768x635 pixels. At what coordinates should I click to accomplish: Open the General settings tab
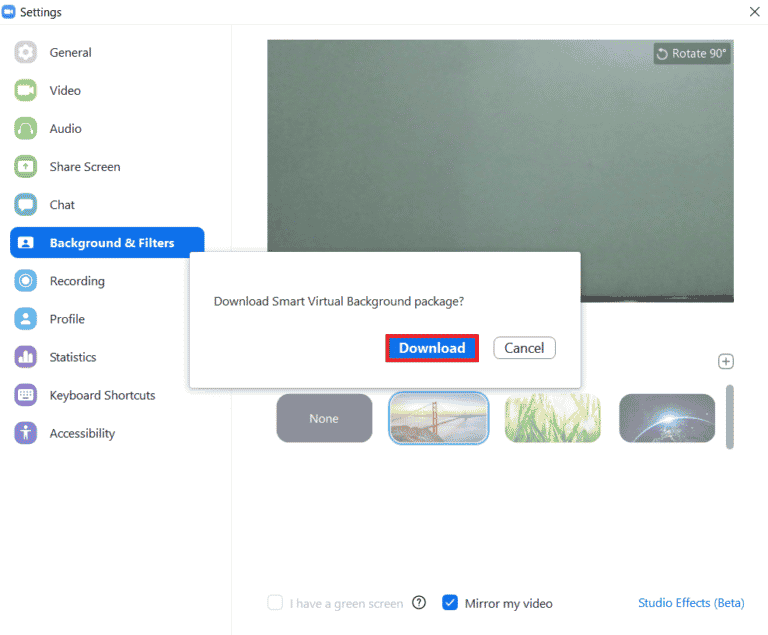(71, 52)
